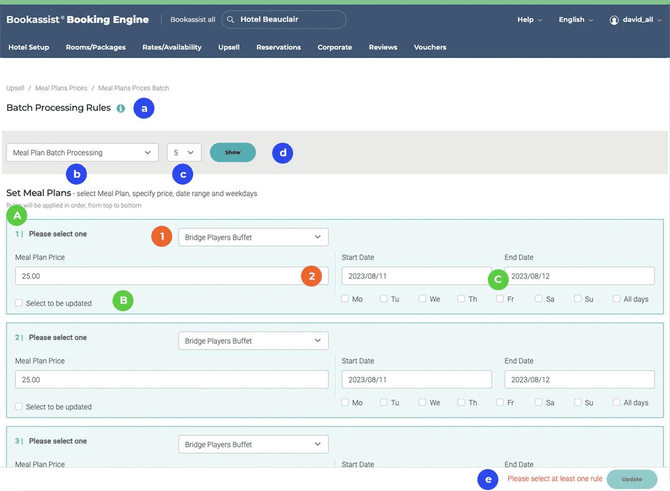Click the user profile icon for david_all
The height and width of the screenshot is (491, 670).
click(614, 20)
